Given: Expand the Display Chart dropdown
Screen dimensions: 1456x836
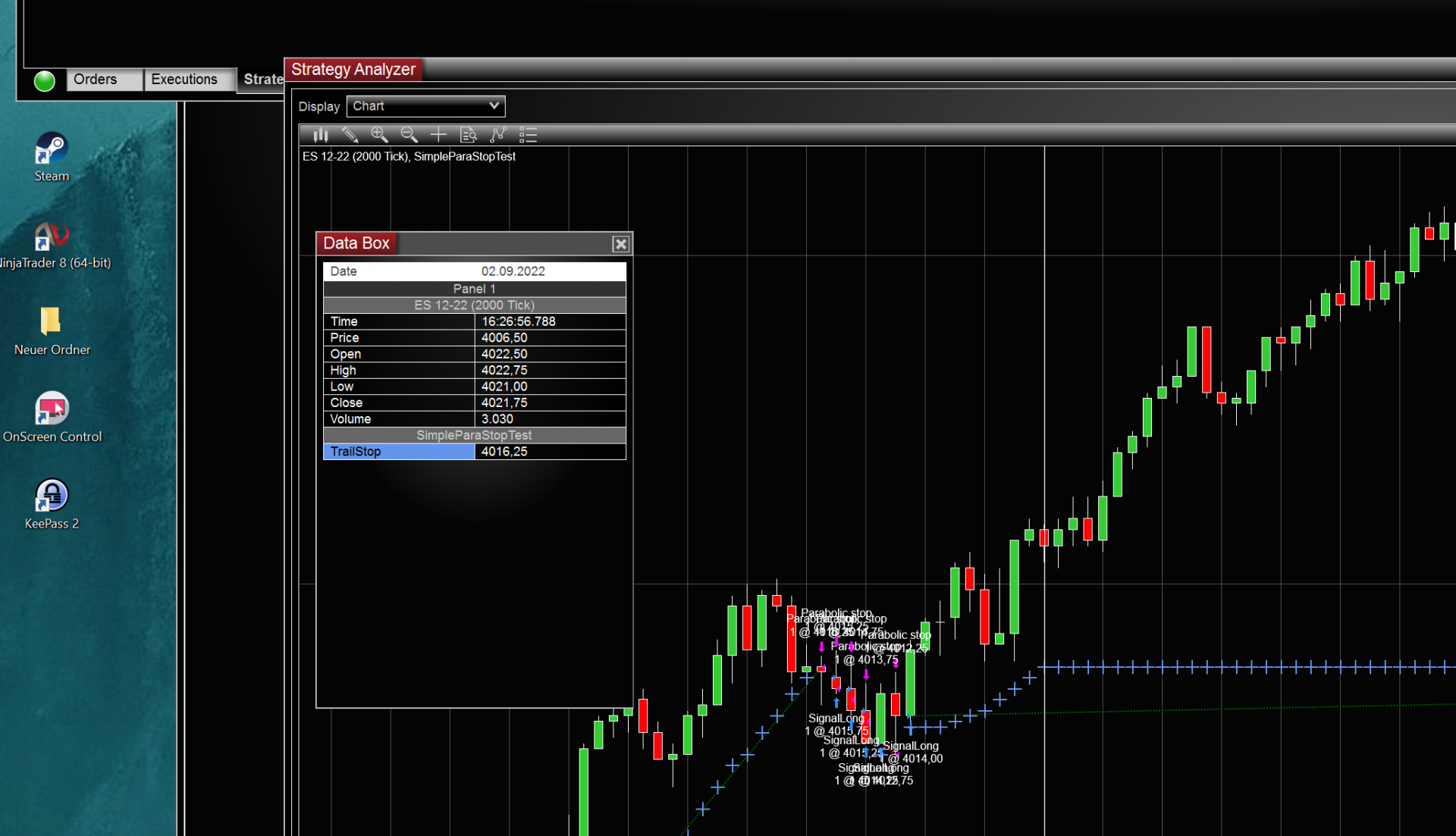Looking at the screenshot, I should pos(425,106).
